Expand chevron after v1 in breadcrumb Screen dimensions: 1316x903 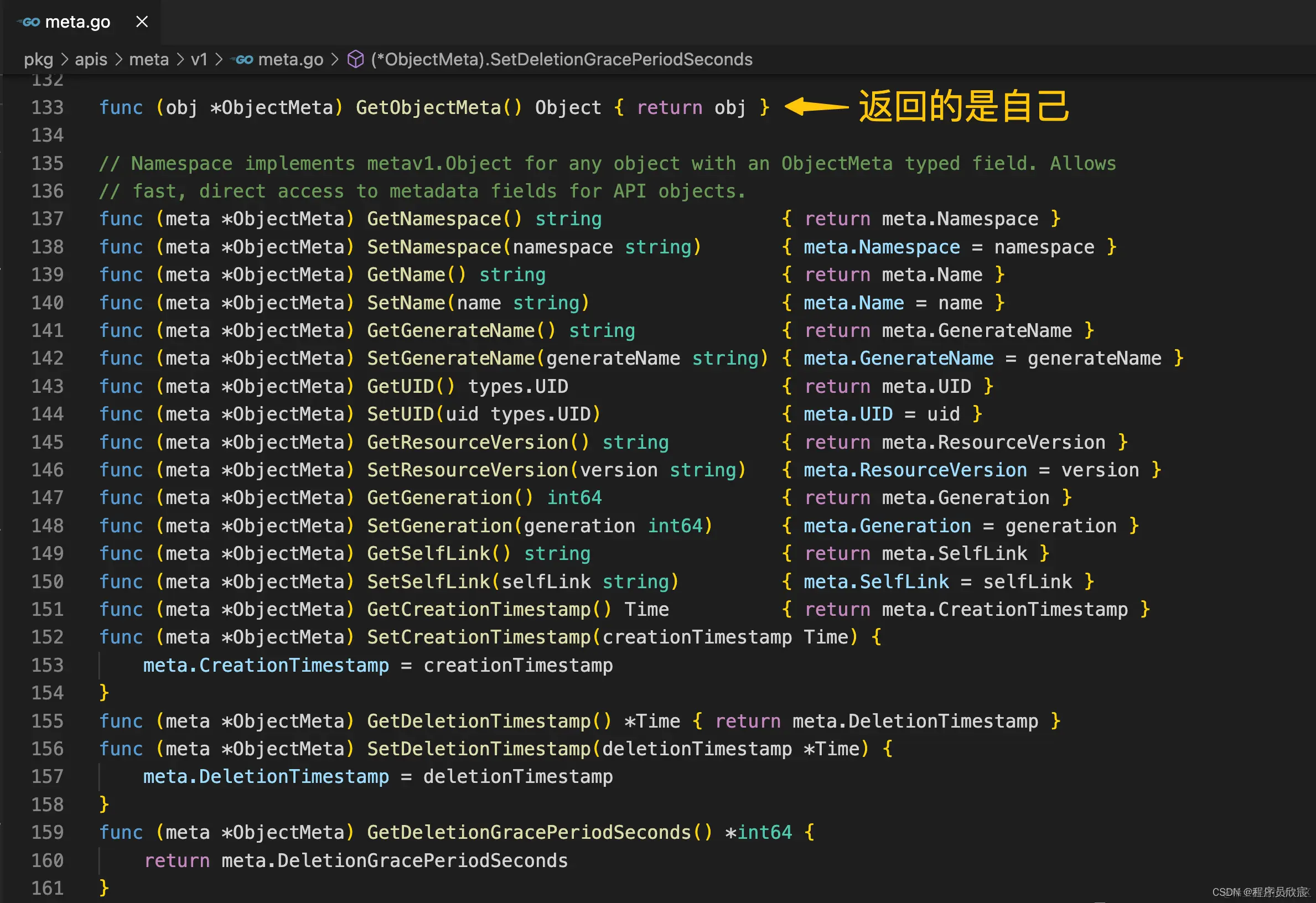(219, 59)
